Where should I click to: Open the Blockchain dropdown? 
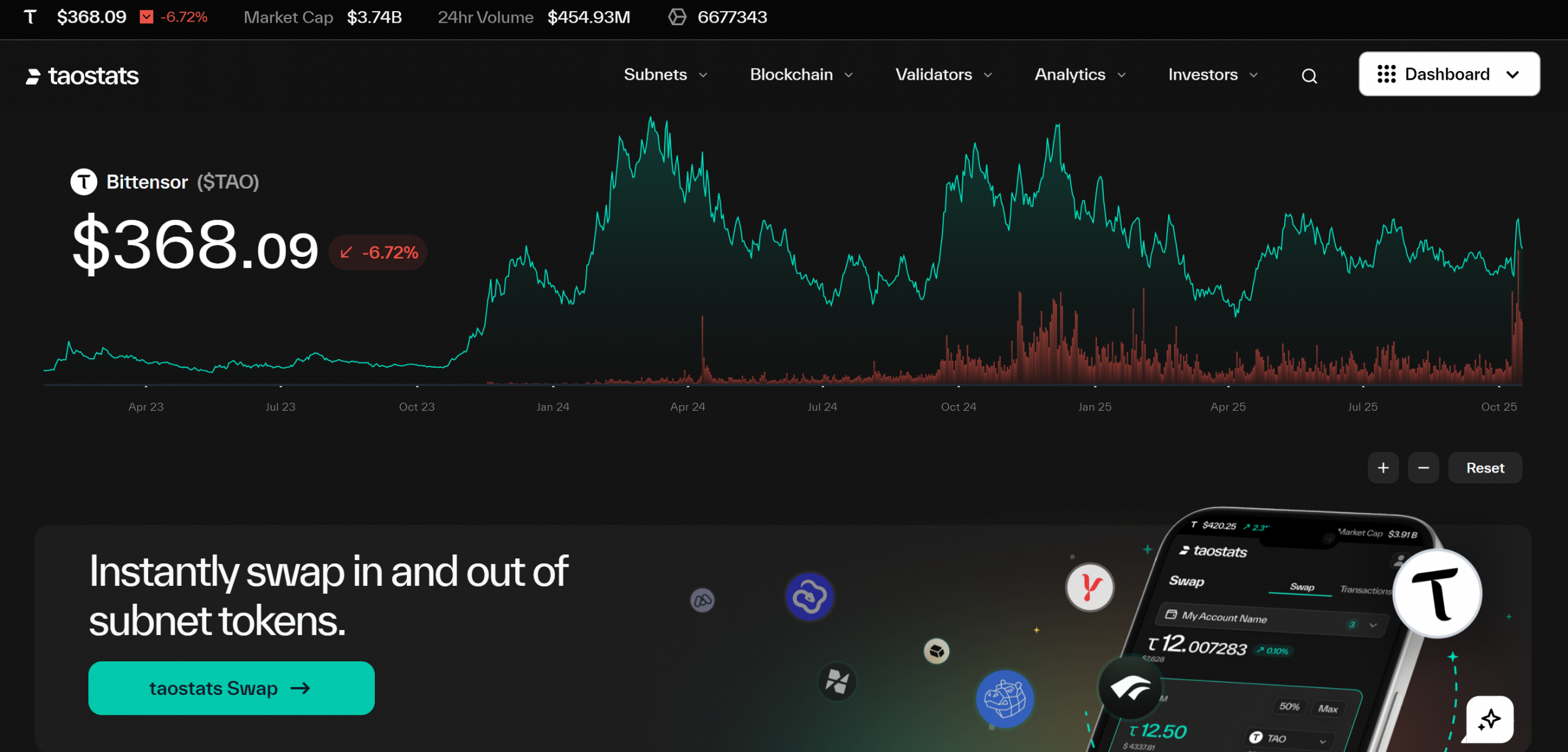(x=801, y=74)
